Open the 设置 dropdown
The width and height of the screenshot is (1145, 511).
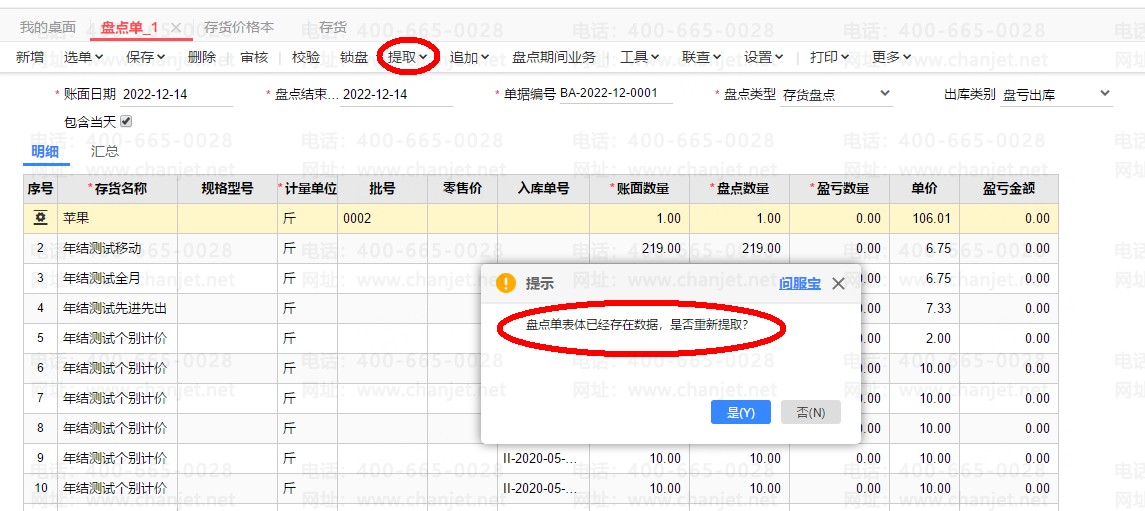coord(764,57)
